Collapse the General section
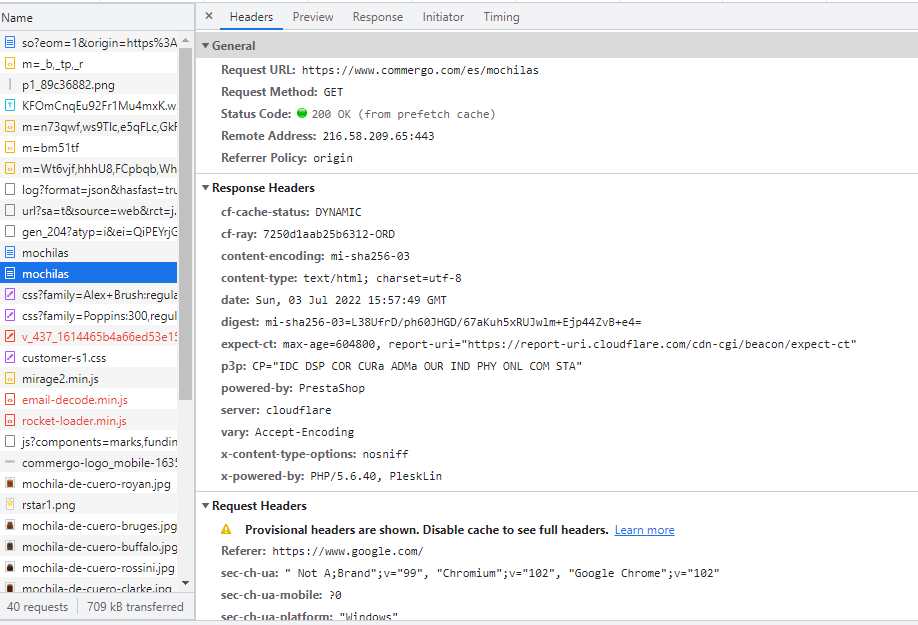Viewport: 918px width, 625px height. point(205,46)
